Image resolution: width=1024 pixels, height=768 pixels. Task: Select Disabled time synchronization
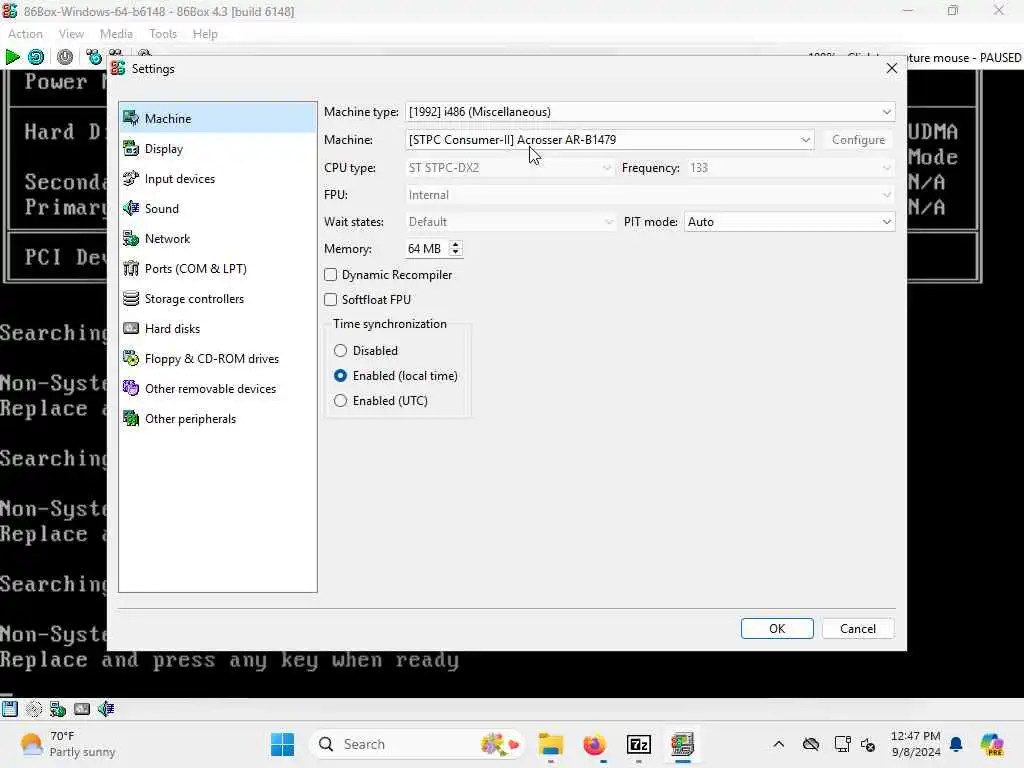340,351
